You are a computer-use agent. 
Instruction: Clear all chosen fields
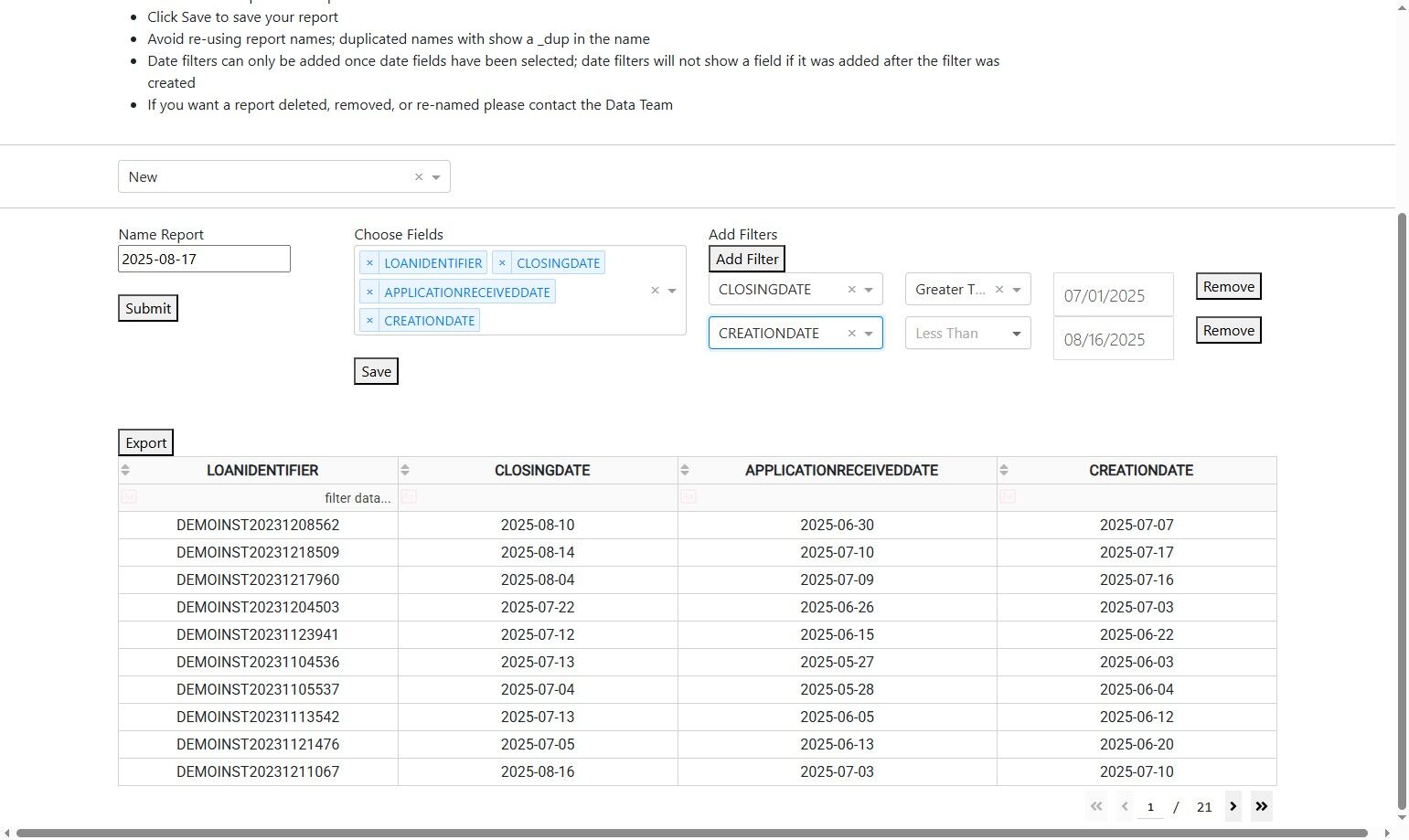click(655, 291)
